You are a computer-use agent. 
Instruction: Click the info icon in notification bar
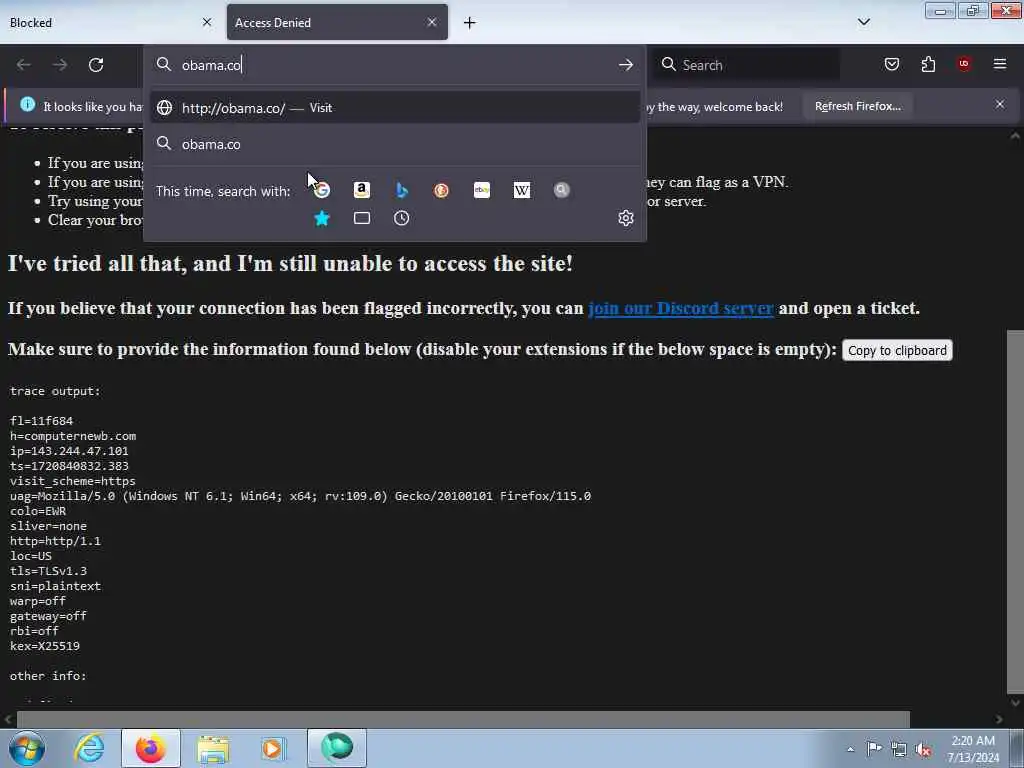[27, 104]
